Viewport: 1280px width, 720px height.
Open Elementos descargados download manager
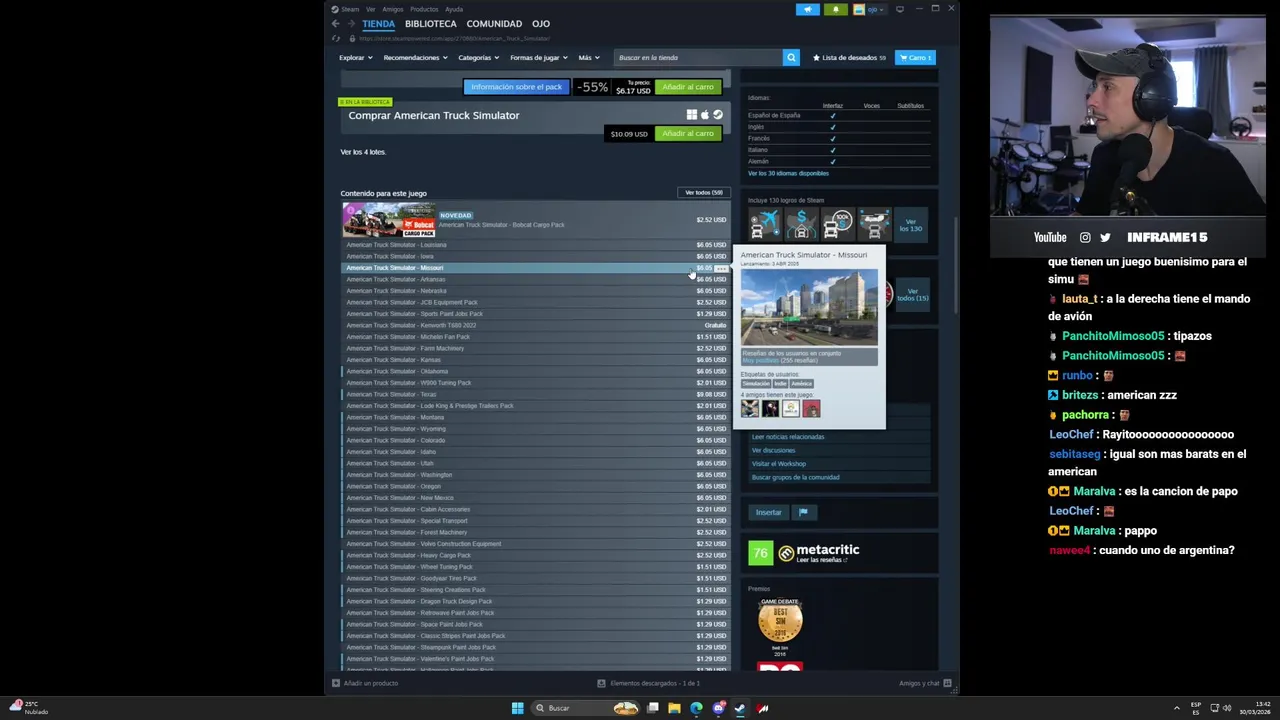tap(648, 683)
